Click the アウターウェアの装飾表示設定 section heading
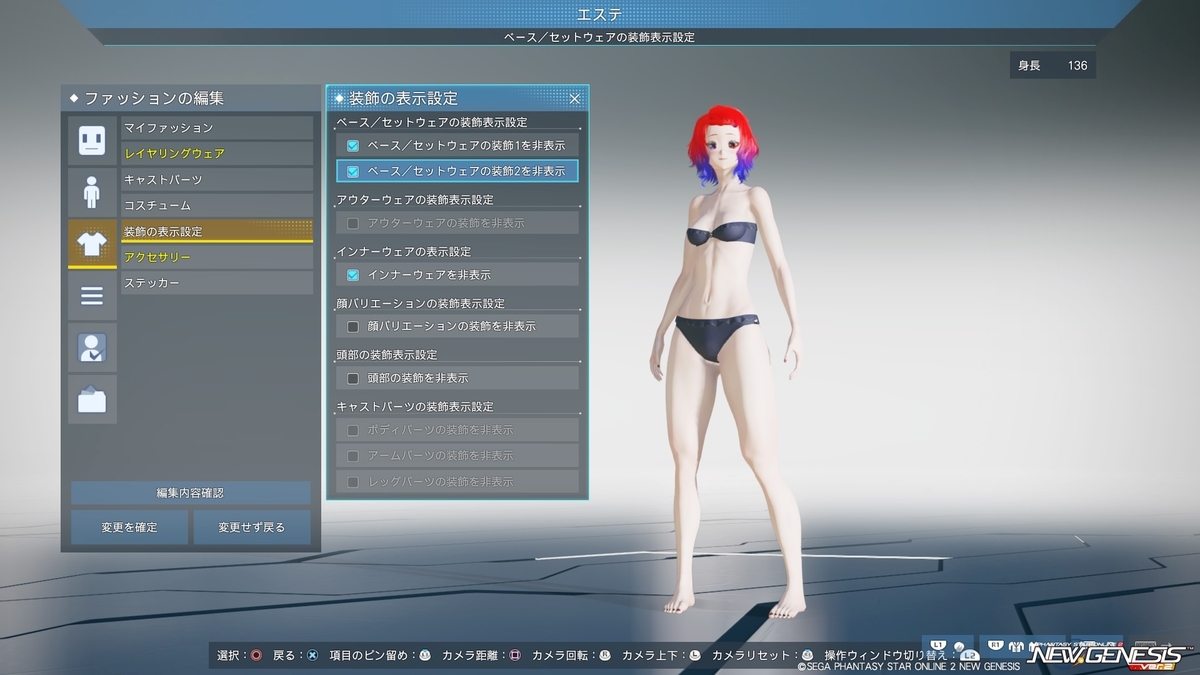The width and height of the screenshot is (1200, 675). 415,200
